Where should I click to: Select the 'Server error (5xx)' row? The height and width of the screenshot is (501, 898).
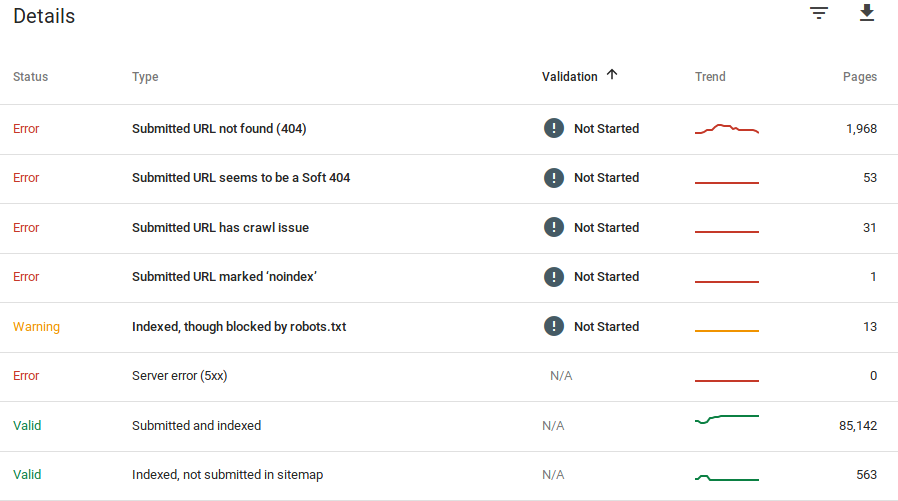coord(187,376)
